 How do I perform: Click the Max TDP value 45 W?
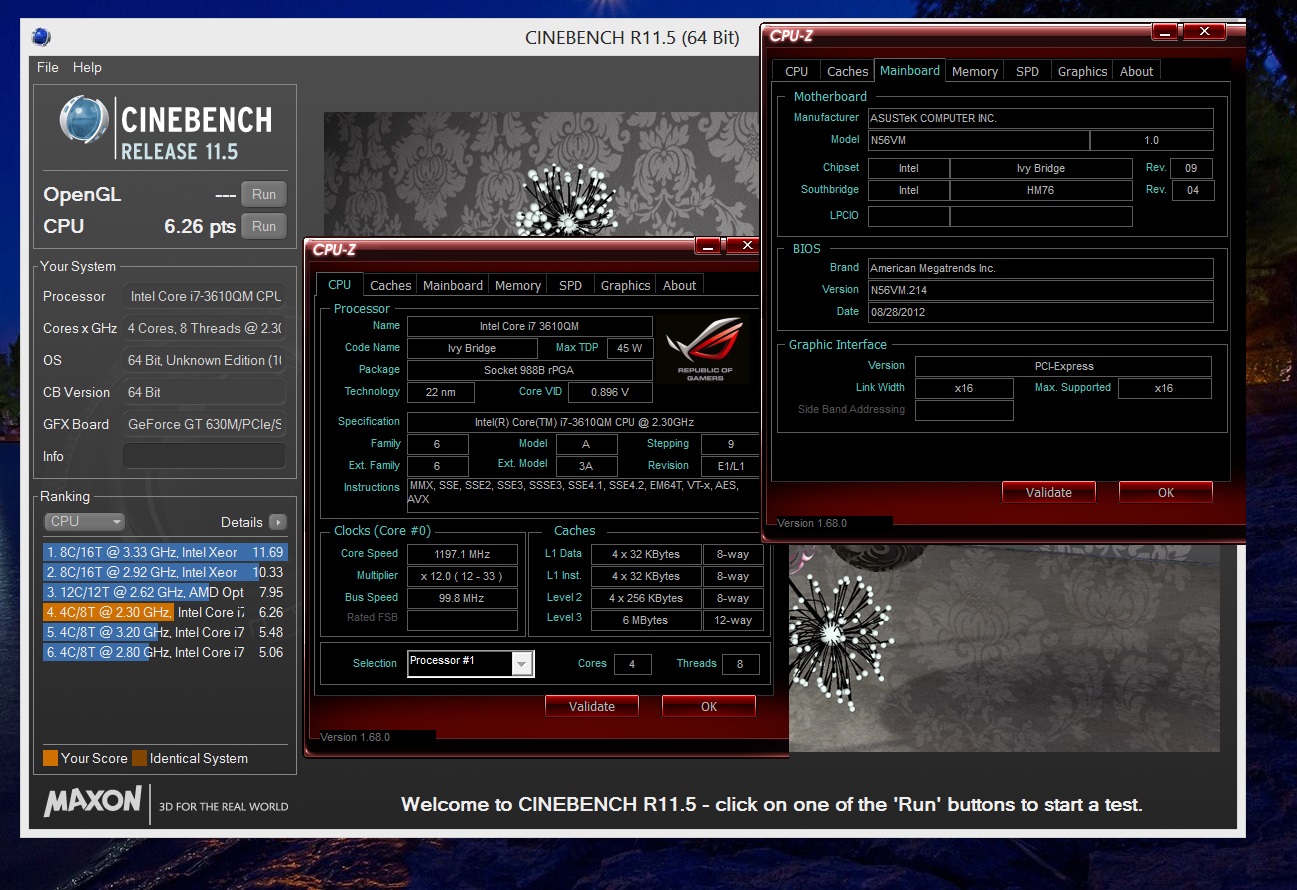click(630, 348)
